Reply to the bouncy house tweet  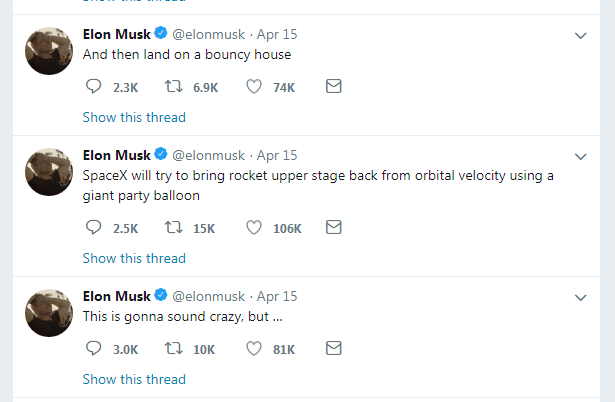point(93,87)
